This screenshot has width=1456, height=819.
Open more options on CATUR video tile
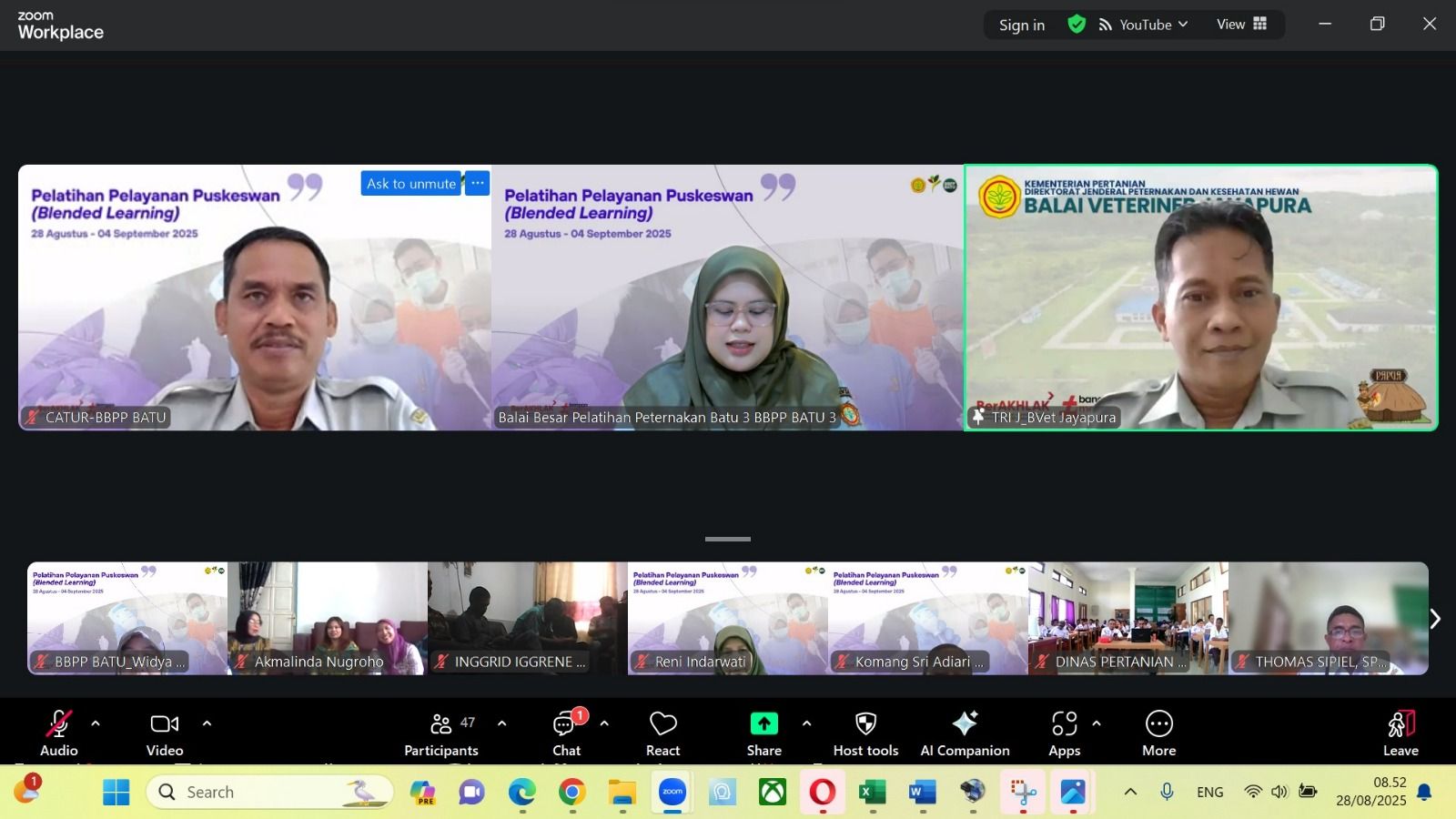[477, 183]
